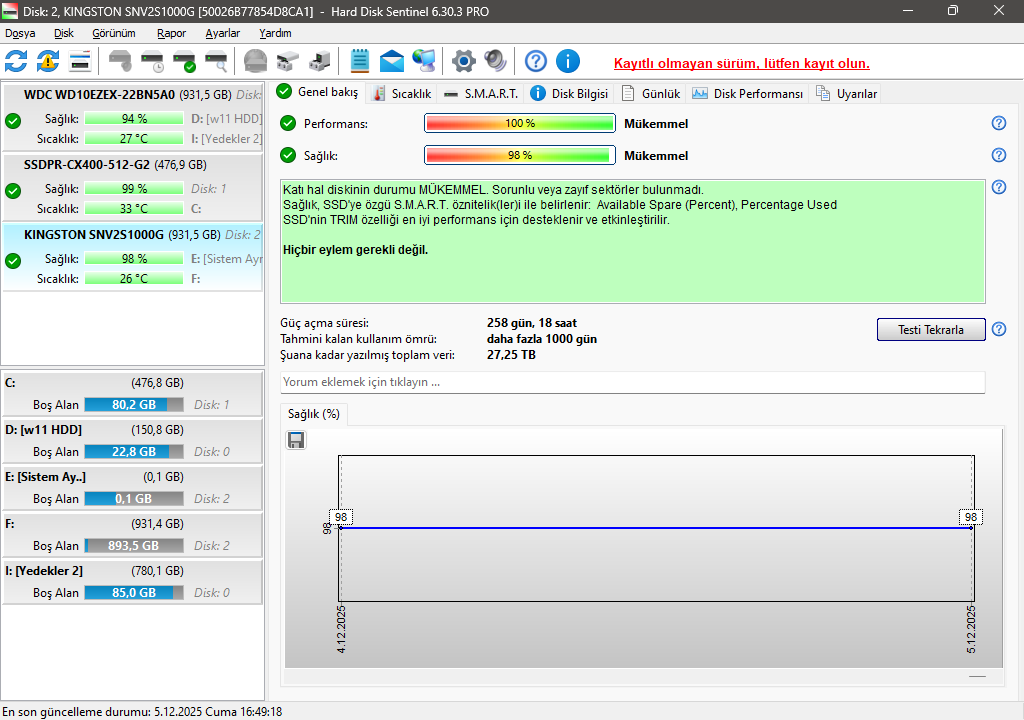Click the globe with monitor icon

424,61
